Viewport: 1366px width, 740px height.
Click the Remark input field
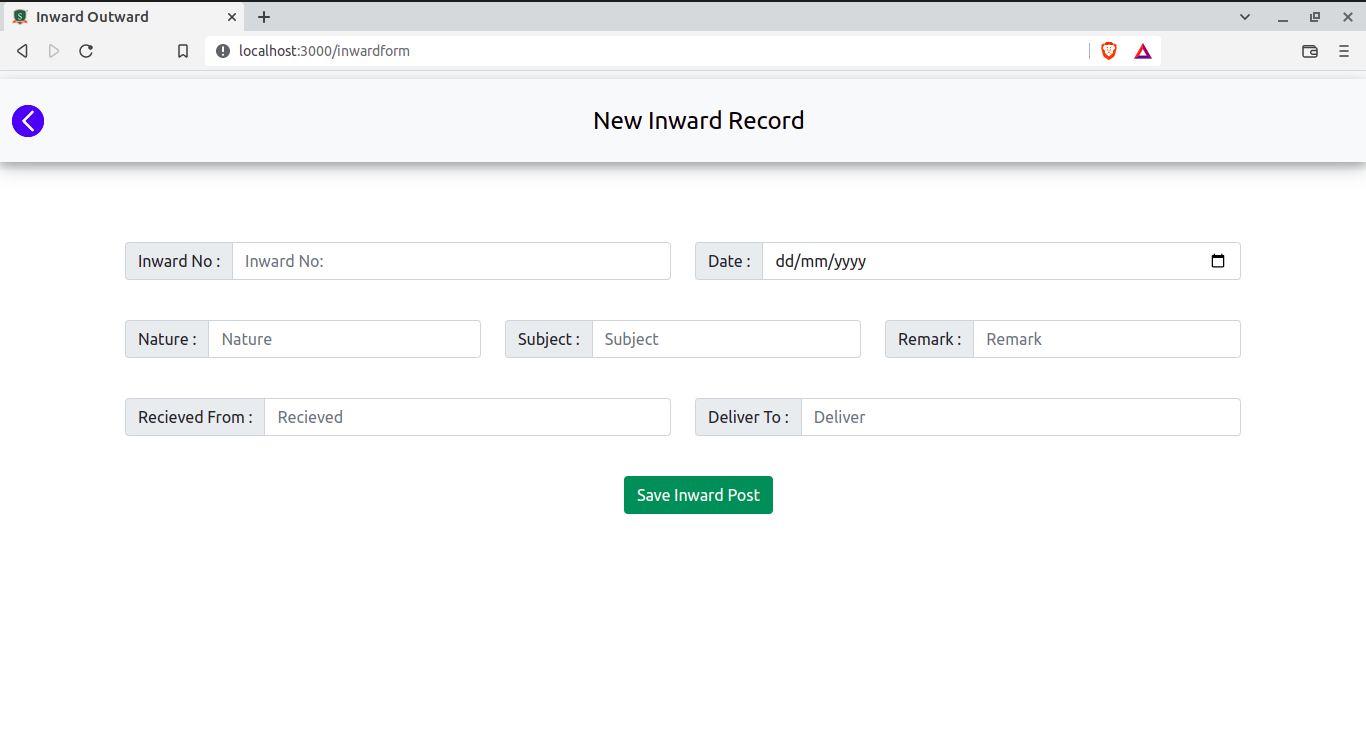(1105, 339)
